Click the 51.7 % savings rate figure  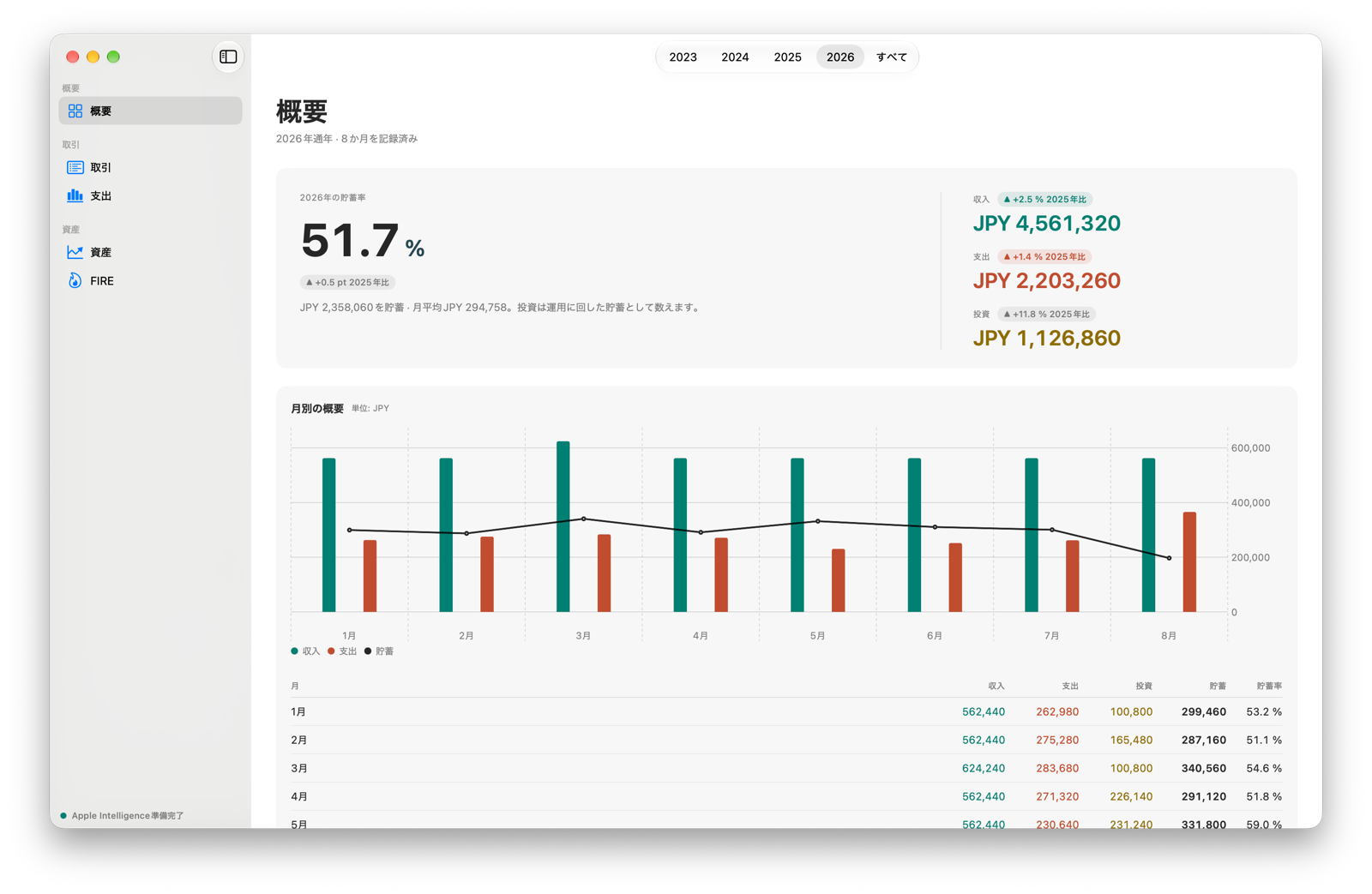(363, 240)
